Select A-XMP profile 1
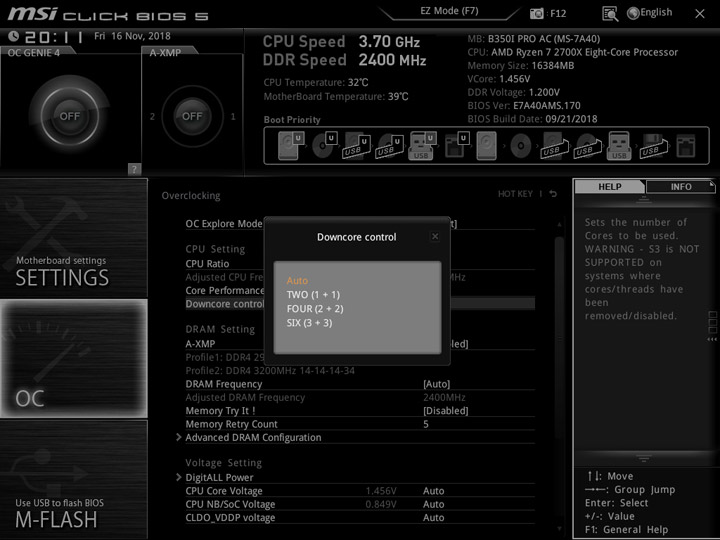The height and width of the screenshot is (540, 720). [233, 117]
